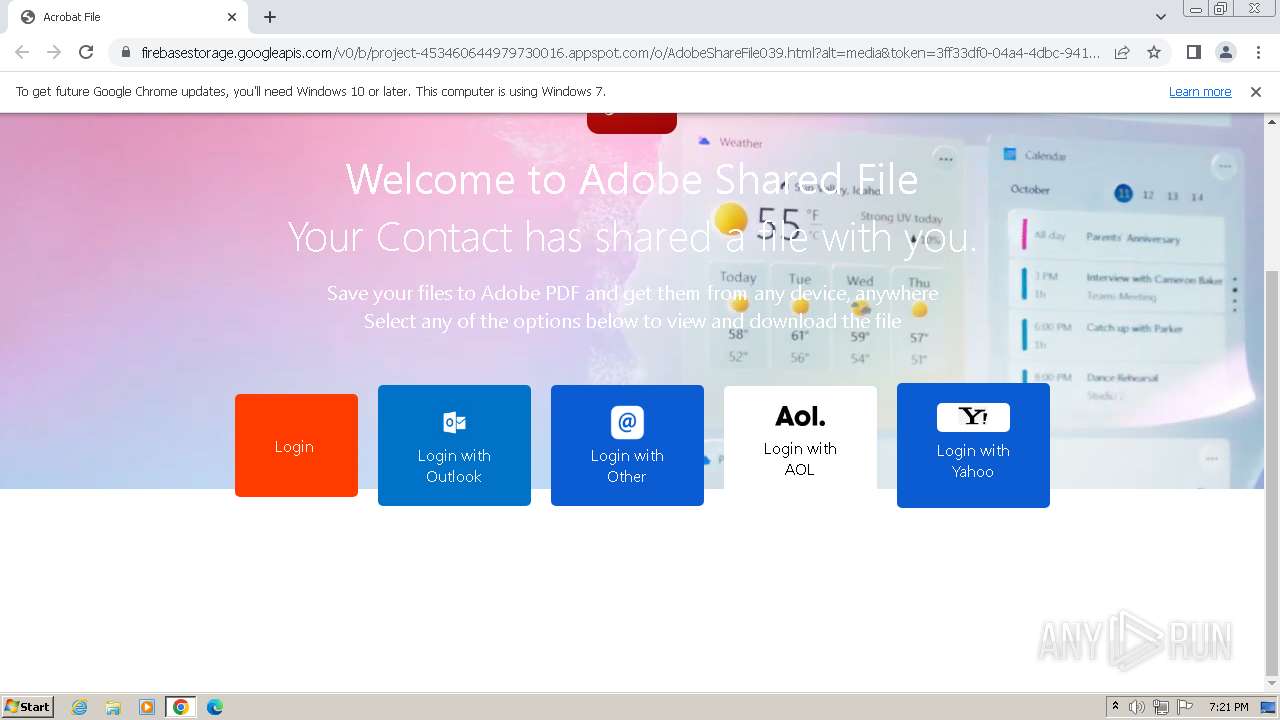The height and width of the screenshot is (720, 1280).
Task: Launch Microsoft Edge from taskbar
Action: point(215,707)
